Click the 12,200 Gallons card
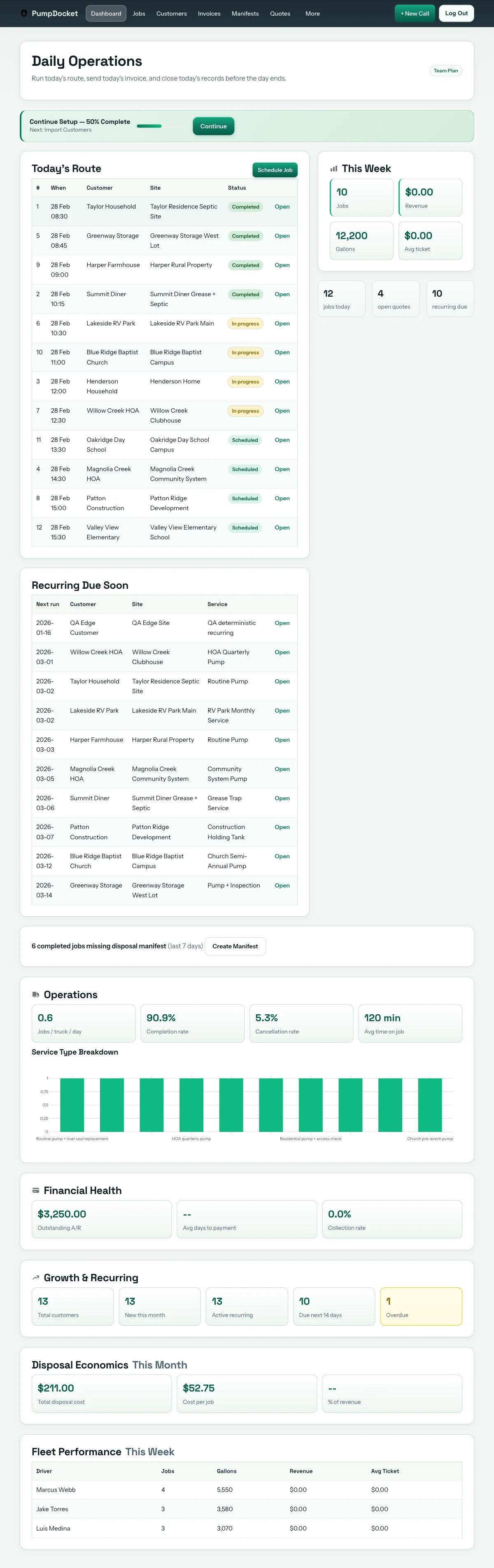Screen dimensions: 494x1568 [362, 241]
